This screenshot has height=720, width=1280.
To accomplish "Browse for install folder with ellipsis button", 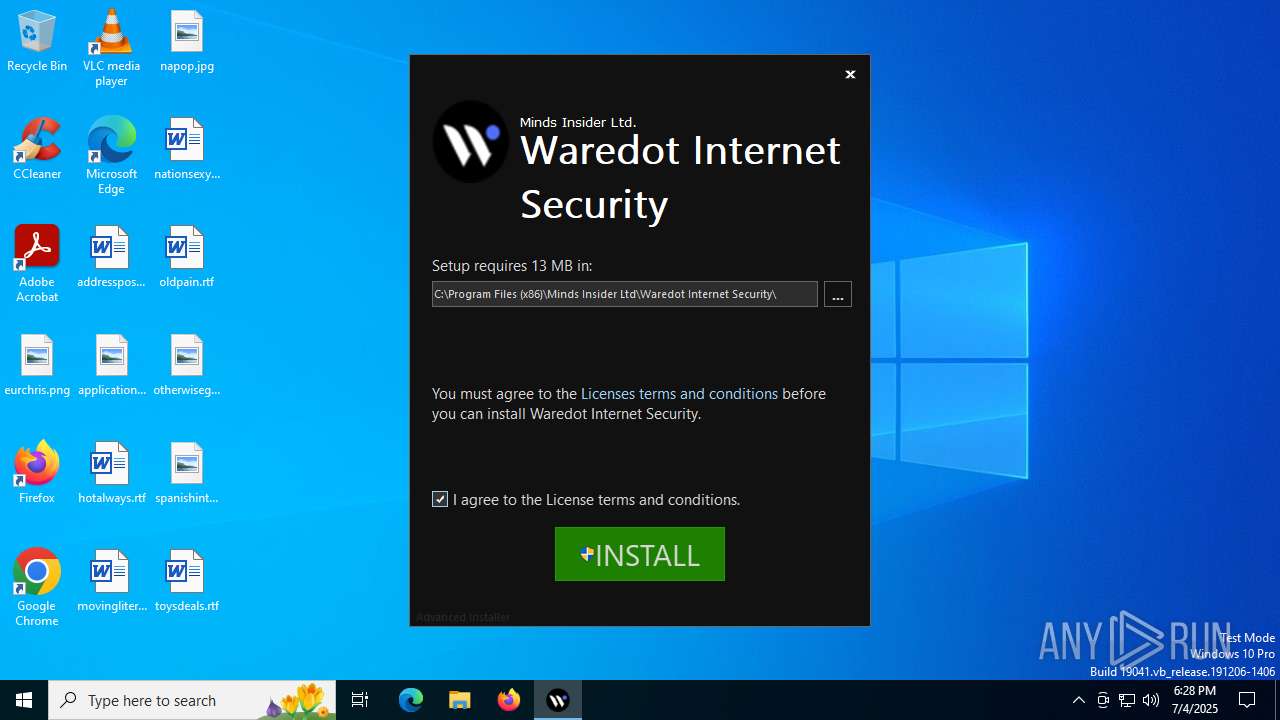I will pos(838,294).
